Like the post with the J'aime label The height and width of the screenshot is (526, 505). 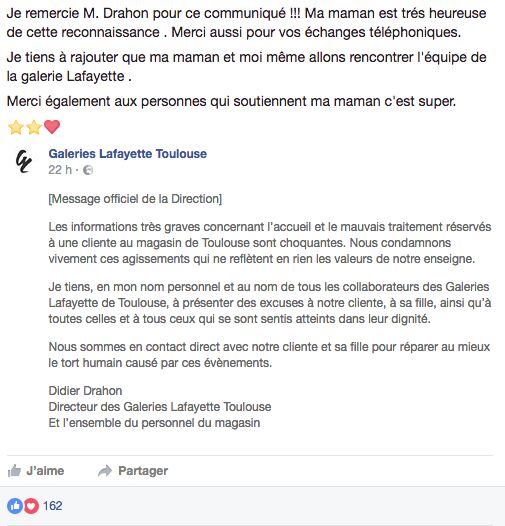(x=45, y=471)
